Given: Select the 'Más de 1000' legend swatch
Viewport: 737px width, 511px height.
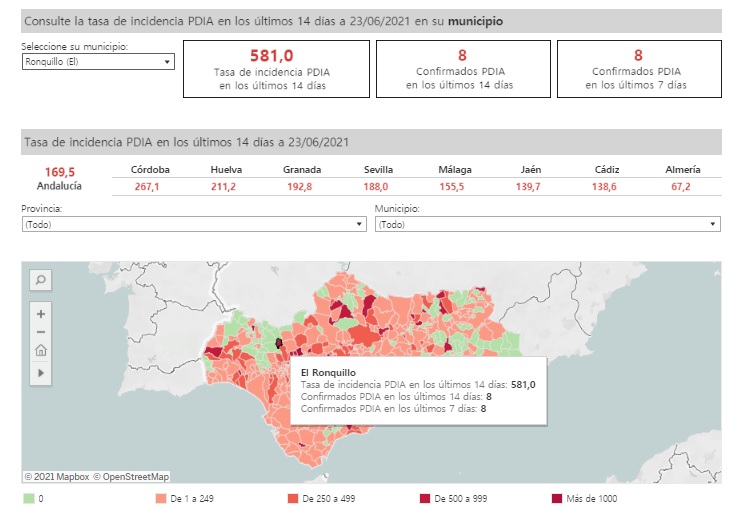Looking at the screenshot, I should (x=557, y=498).
